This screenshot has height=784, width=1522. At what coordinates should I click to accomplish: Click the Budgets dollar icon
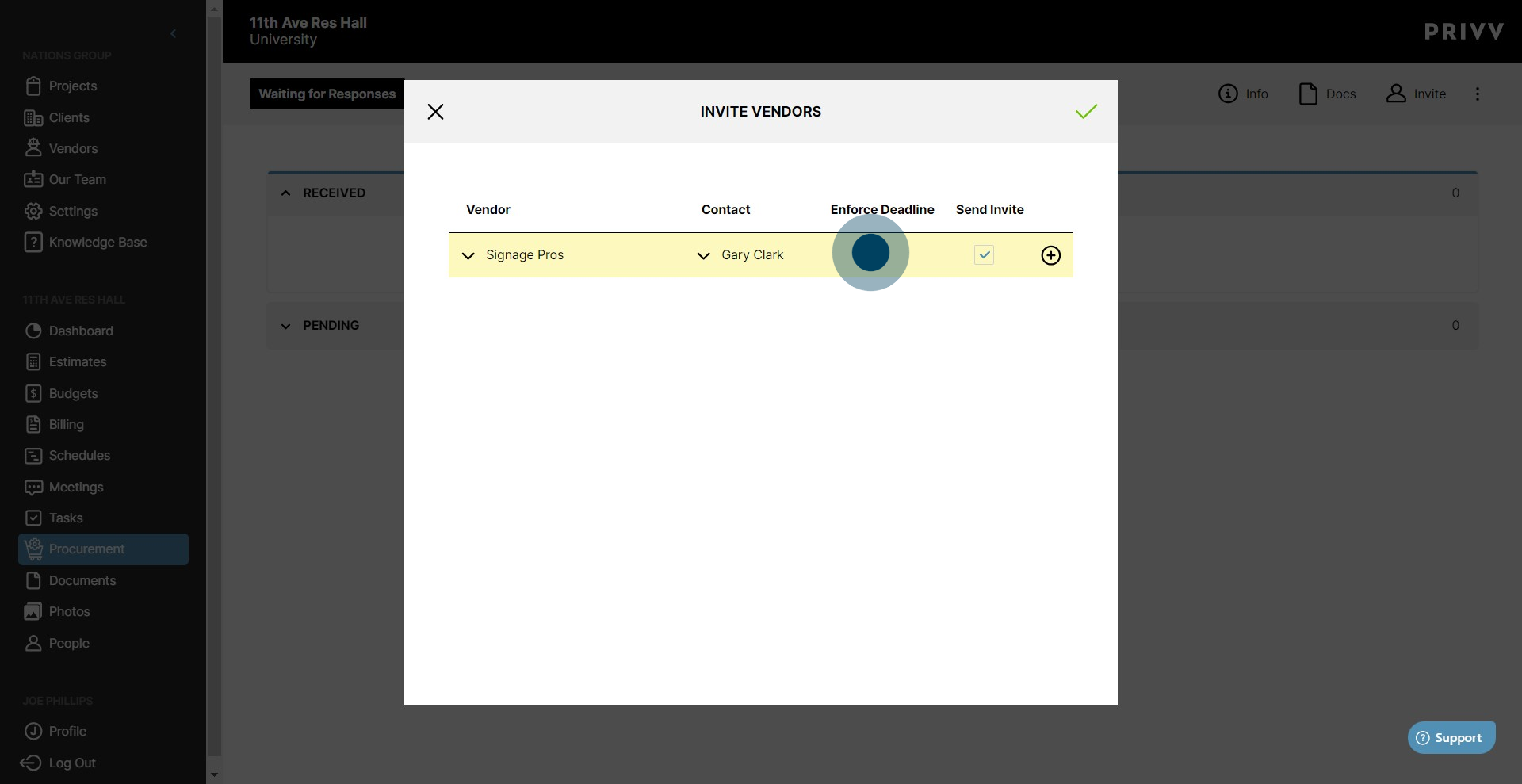[33, 393]
